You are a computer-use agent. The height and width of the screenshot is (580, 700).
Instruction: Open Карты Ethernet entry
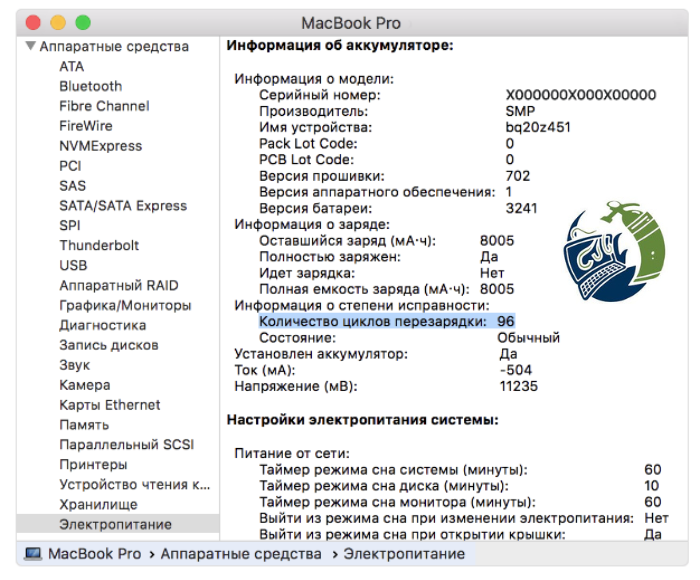click(x=110, y=405)
